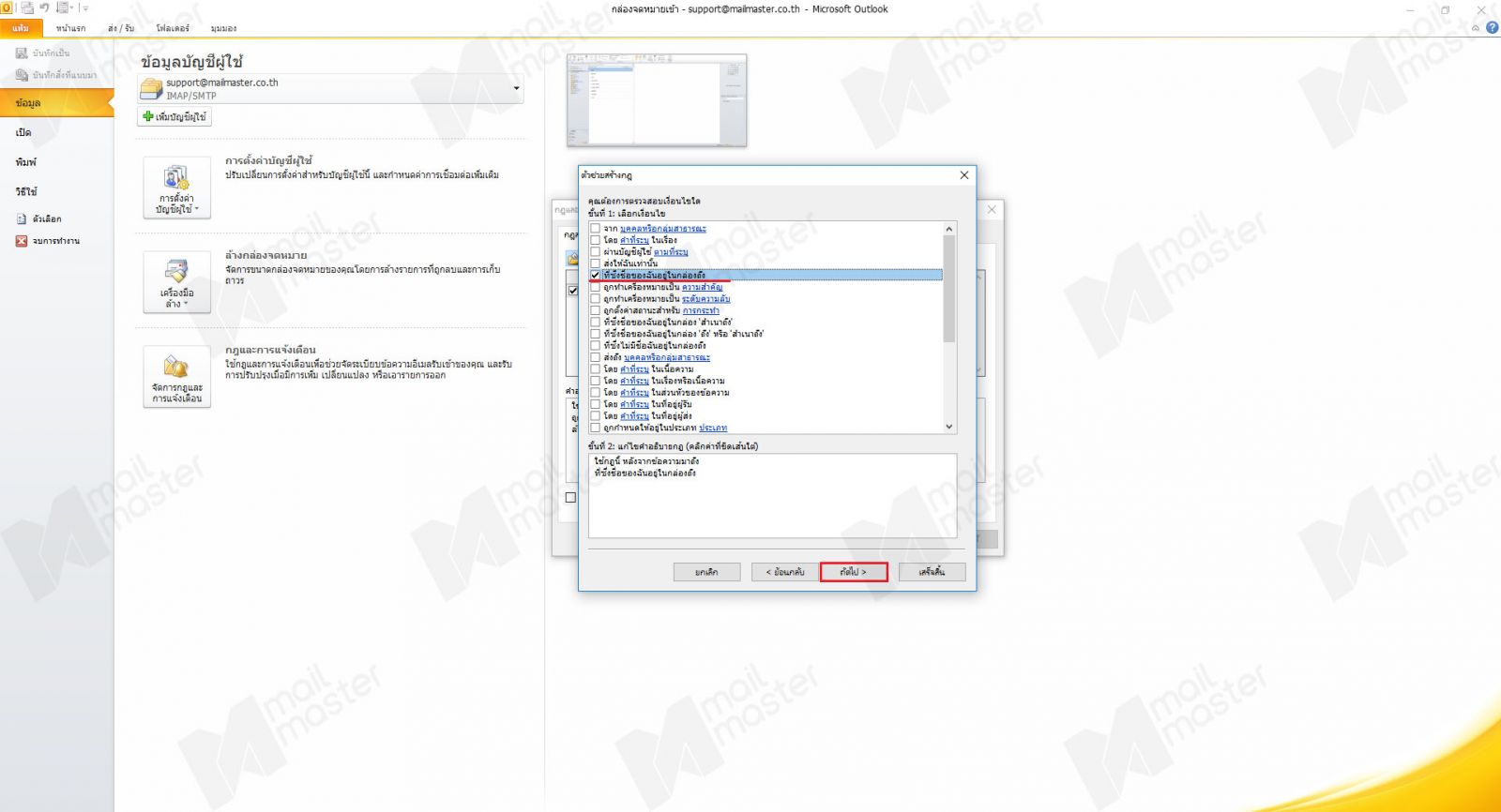
Task: Select เปิด (Open) in backstage menu
Action: click(23, 133)
